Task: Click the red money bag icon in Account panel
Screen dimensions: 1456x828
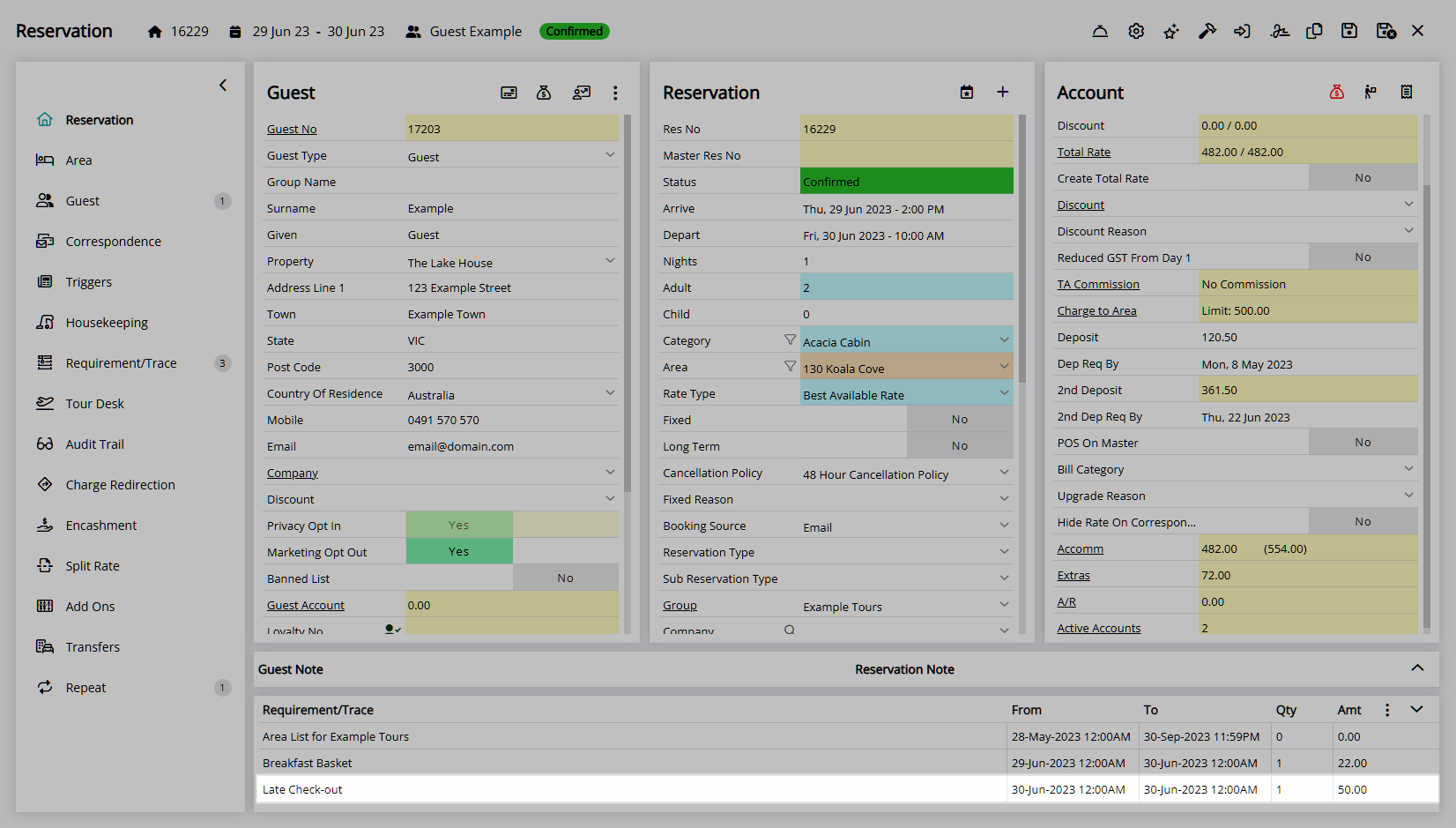Action: [x=1337, y=92]
